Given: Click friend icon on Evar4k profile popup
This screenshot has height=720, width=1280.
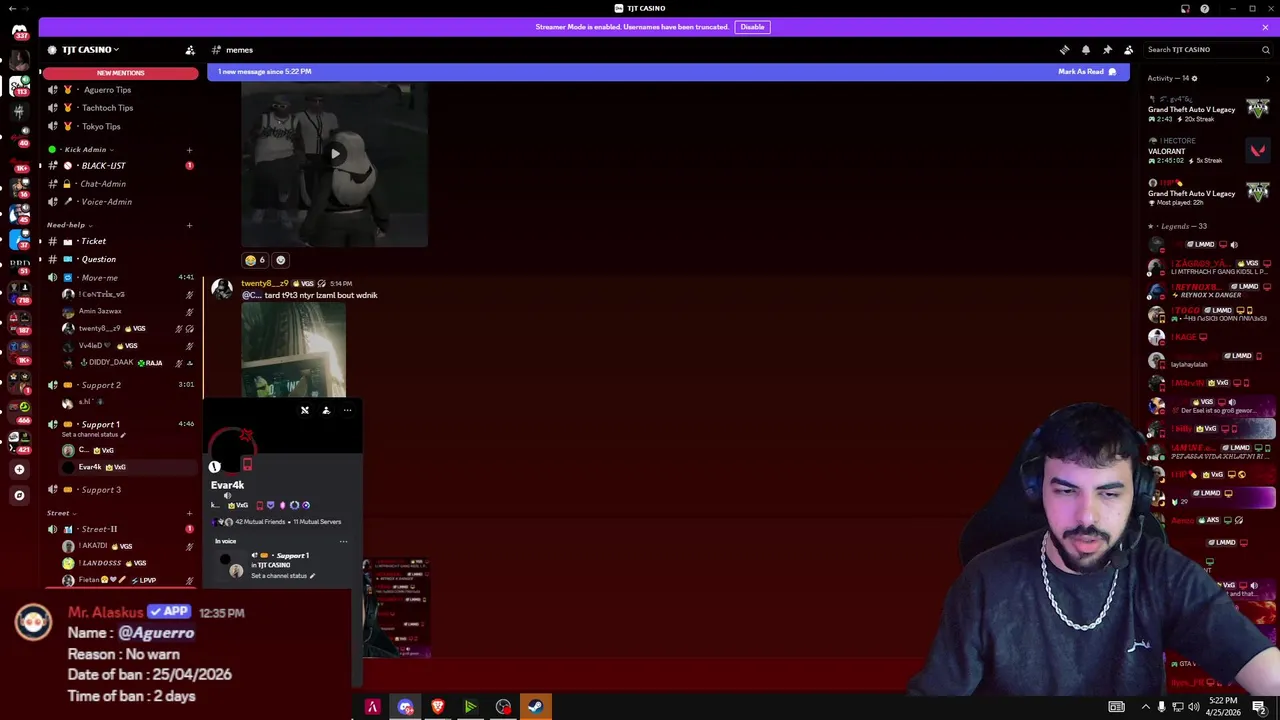Looking at the screenshot, I should point(326,410).
